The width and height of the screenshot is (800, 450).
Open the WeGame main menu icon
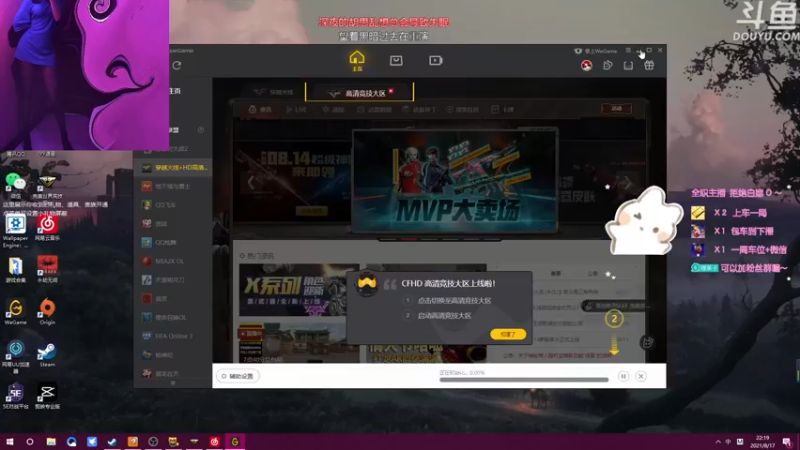click(628, 51)
